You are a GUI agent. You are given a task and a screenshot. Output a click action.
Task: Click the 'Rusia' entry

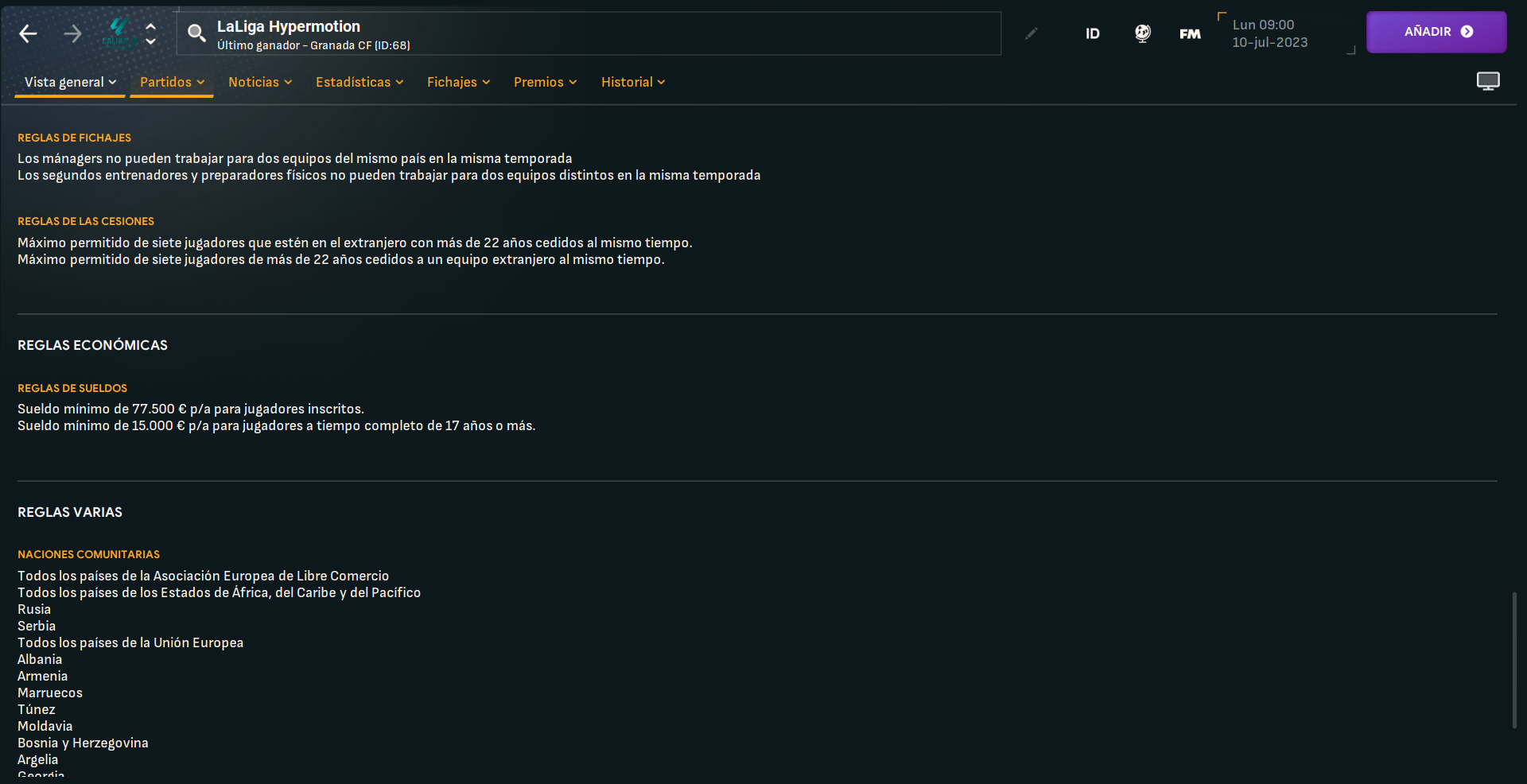click(x=34, y=609)
